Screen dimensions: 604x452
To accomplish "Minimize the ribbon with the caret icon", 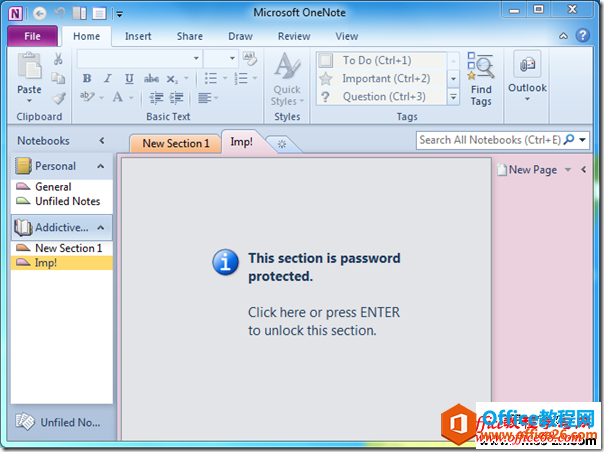I will [563, 36].
